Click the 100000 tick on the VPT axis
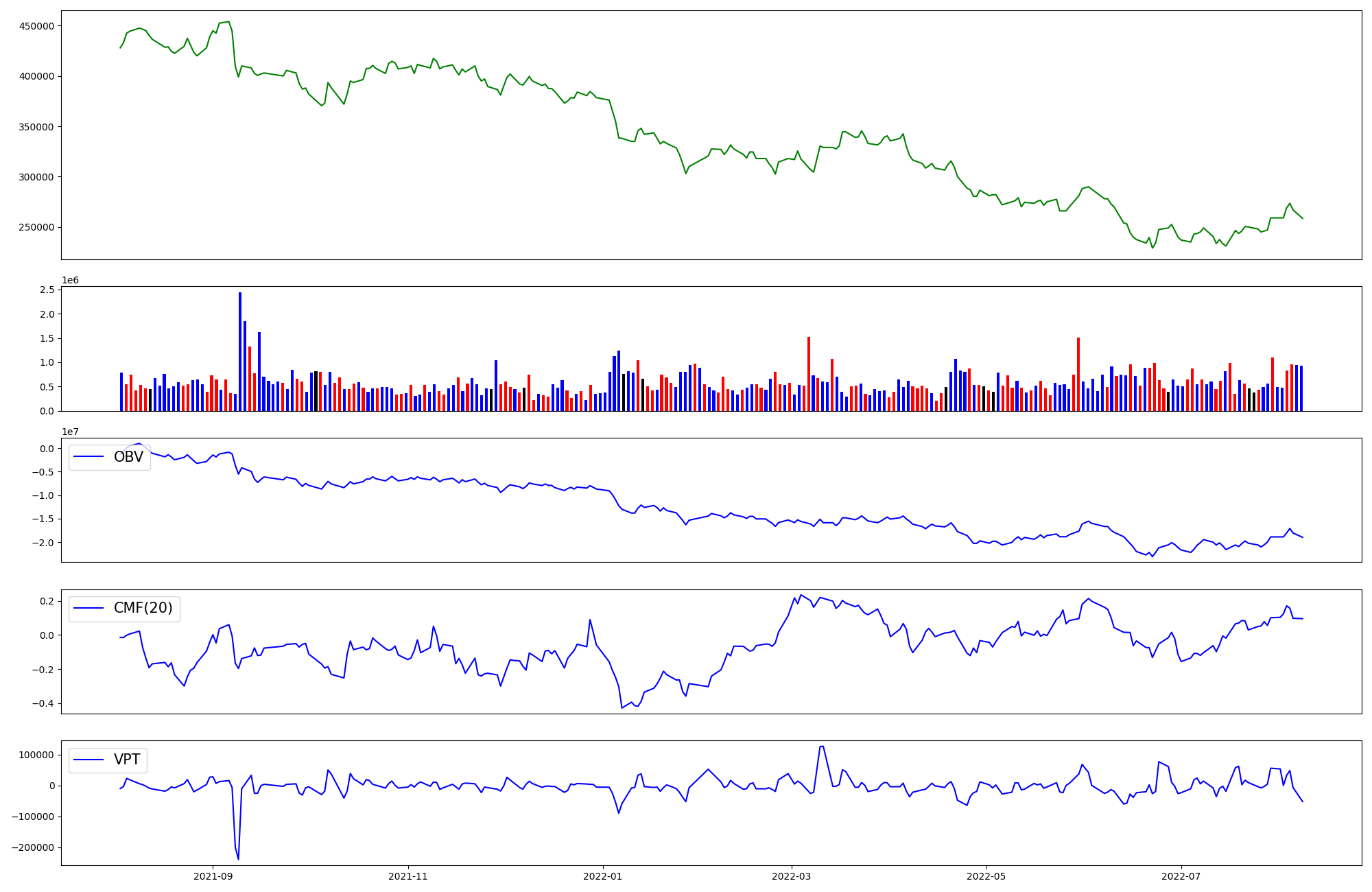The width and height of the screenshot is (1372, 892). pos(36,755)
